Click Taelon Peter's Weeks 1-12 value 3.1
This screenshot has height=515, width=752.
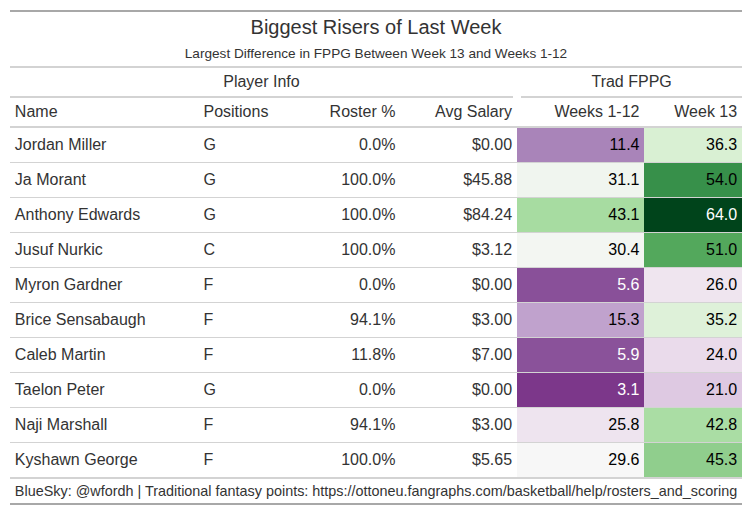[628, 390]
